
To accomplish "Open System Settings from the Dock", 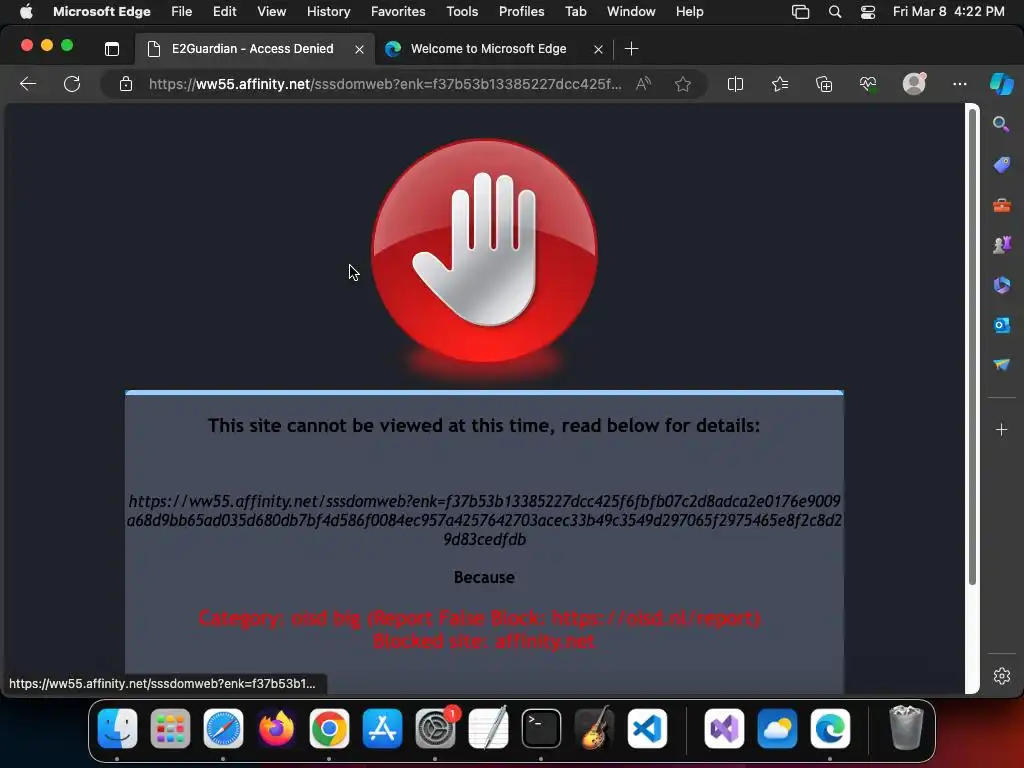I will (435, 728).
